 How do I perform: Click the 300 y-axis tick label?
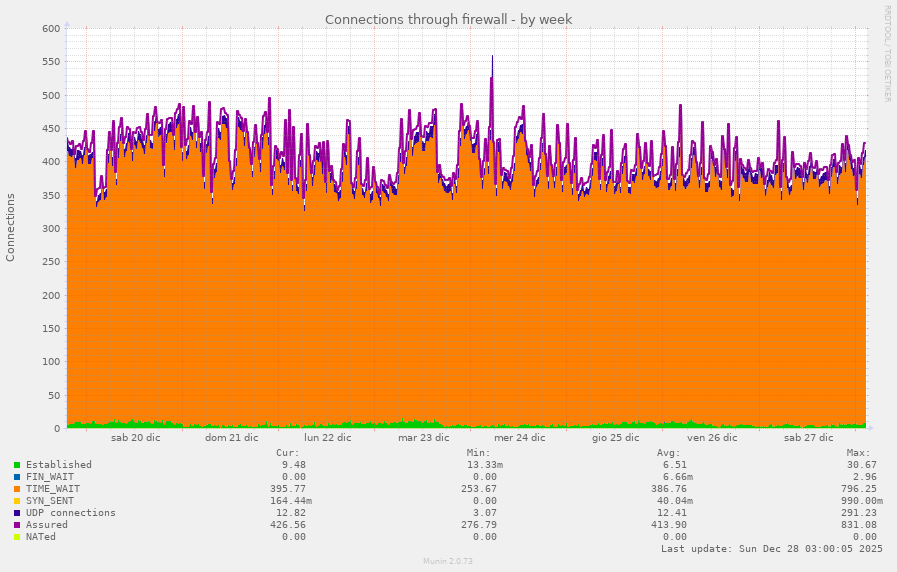pos(51,229)
